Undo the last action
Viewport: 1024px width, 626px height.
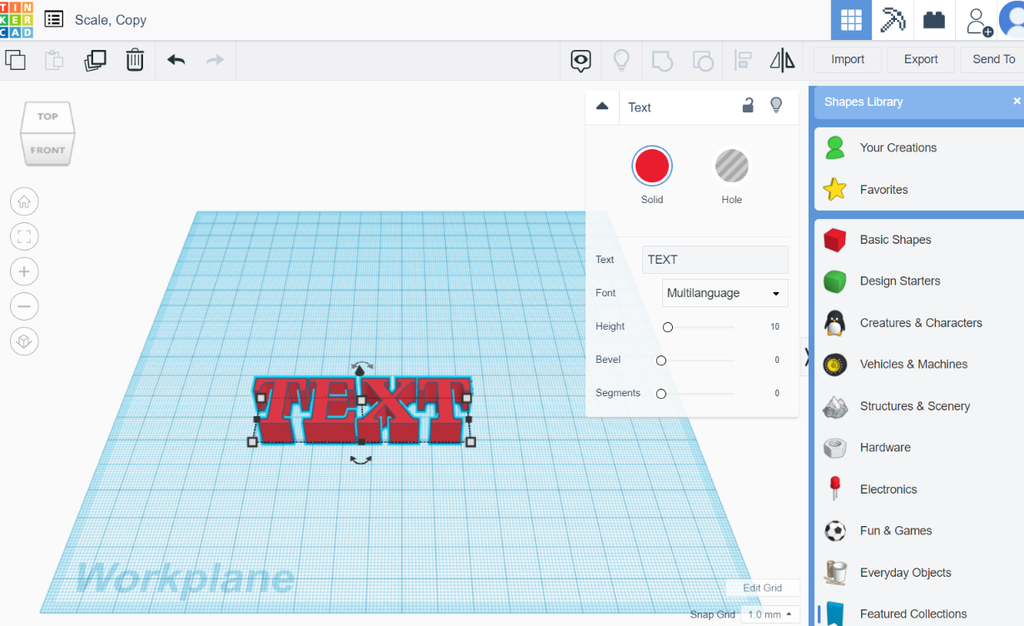tap(176, 60)
